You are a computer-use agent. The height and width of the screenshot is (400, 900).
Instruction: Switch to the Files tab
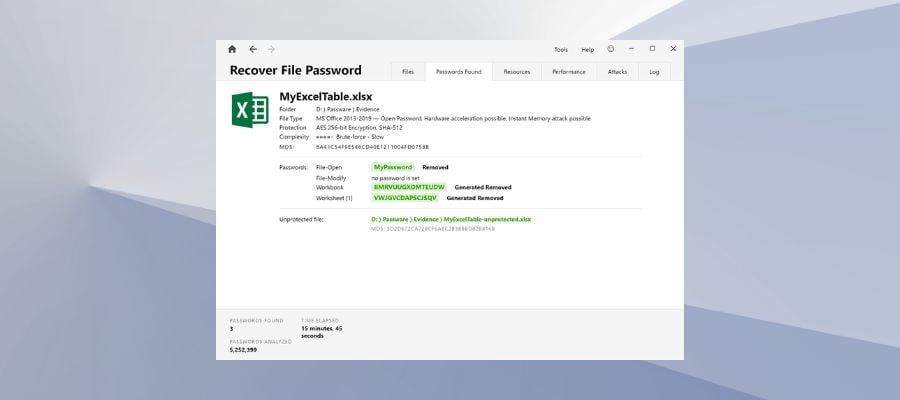click(408, 72)
